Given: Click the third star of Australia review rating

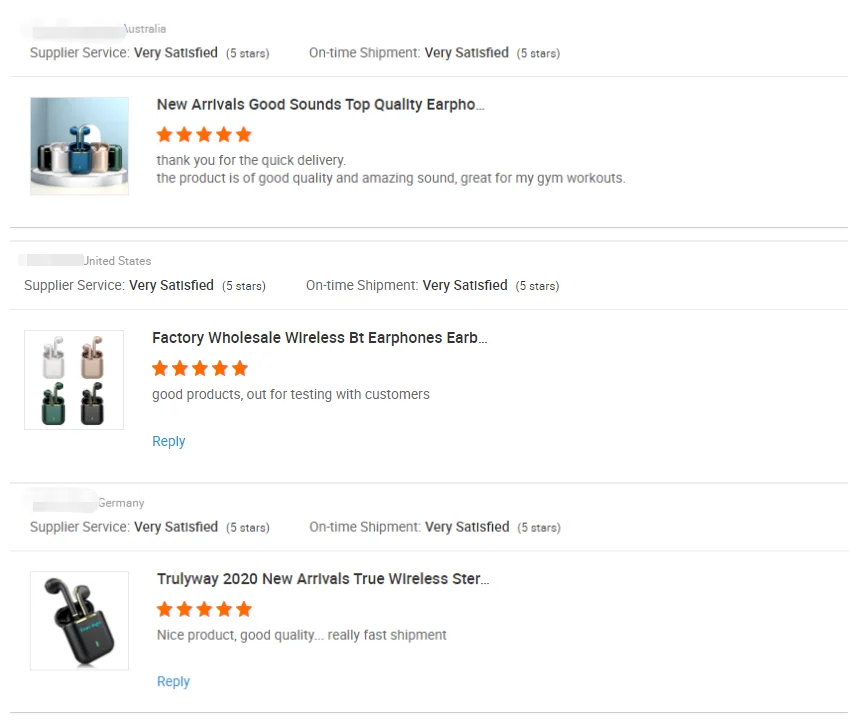Looking at the screenshot, I should pyautogui.click(x=204, y=134).
